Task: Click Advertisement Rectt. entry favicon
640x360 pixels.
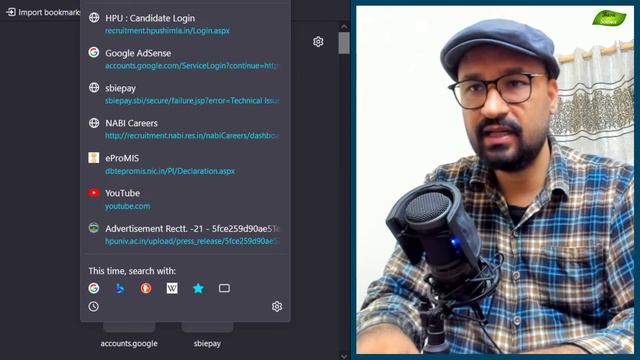Action: 93,228
